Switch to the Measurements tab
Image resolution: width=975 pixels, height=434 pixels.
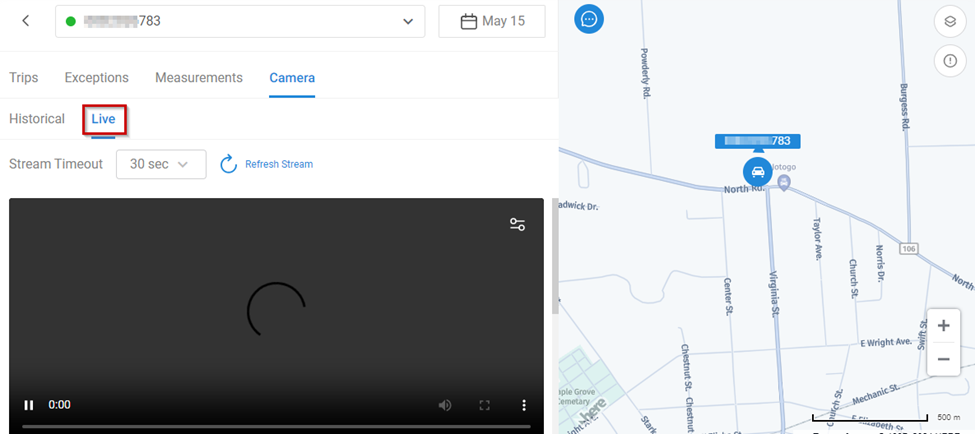[x=199, y=78]
